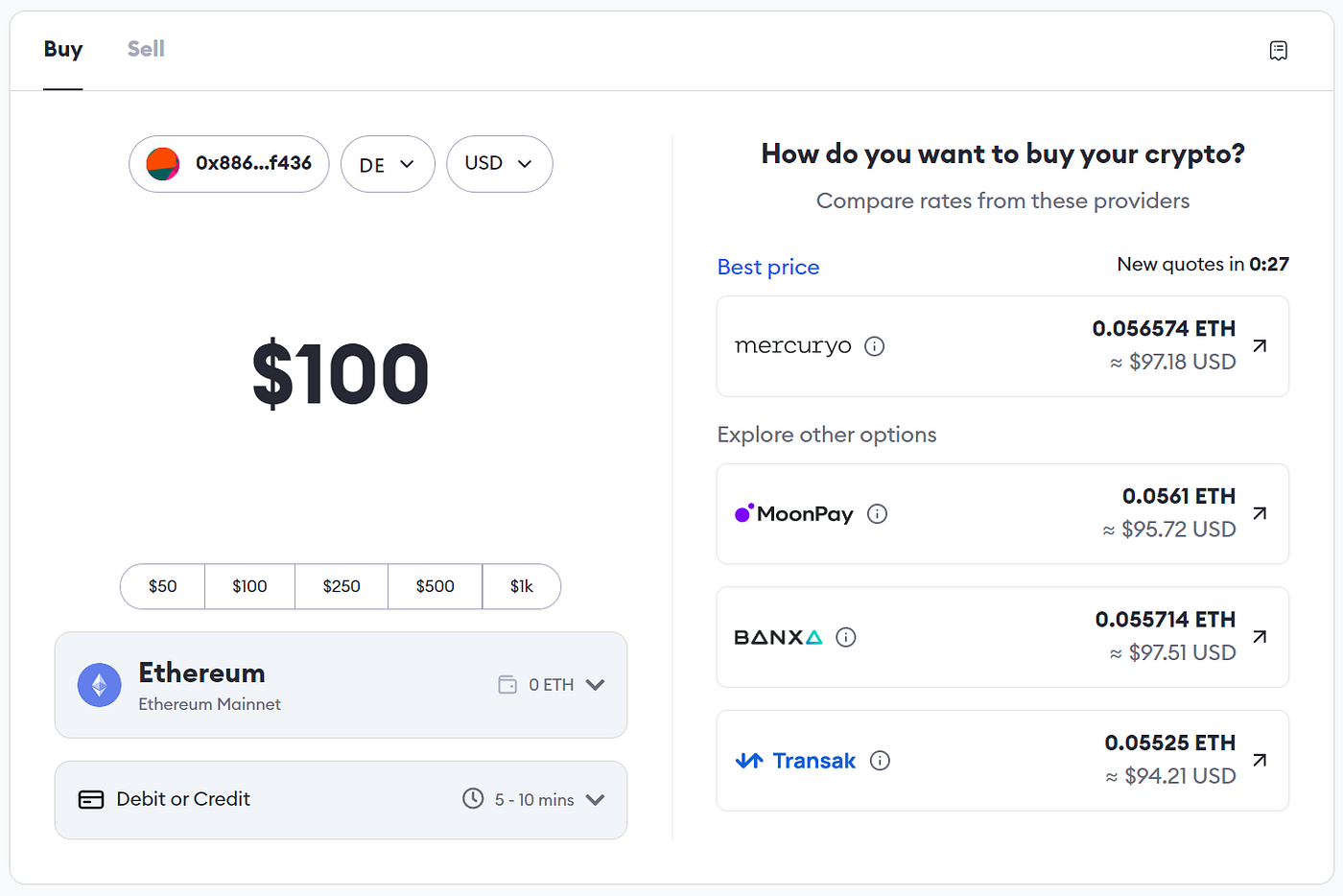This screenshot has width=1343, height=896.
Task: Click the New quotes in 0:27 timer
Action: point(1203,264)
